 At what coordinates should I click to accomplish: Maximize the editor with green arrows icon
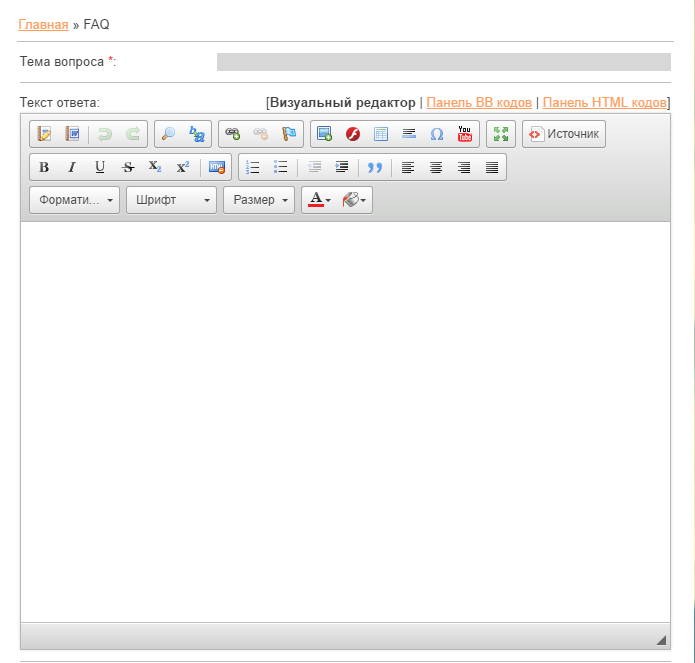(x=500, y=134)
